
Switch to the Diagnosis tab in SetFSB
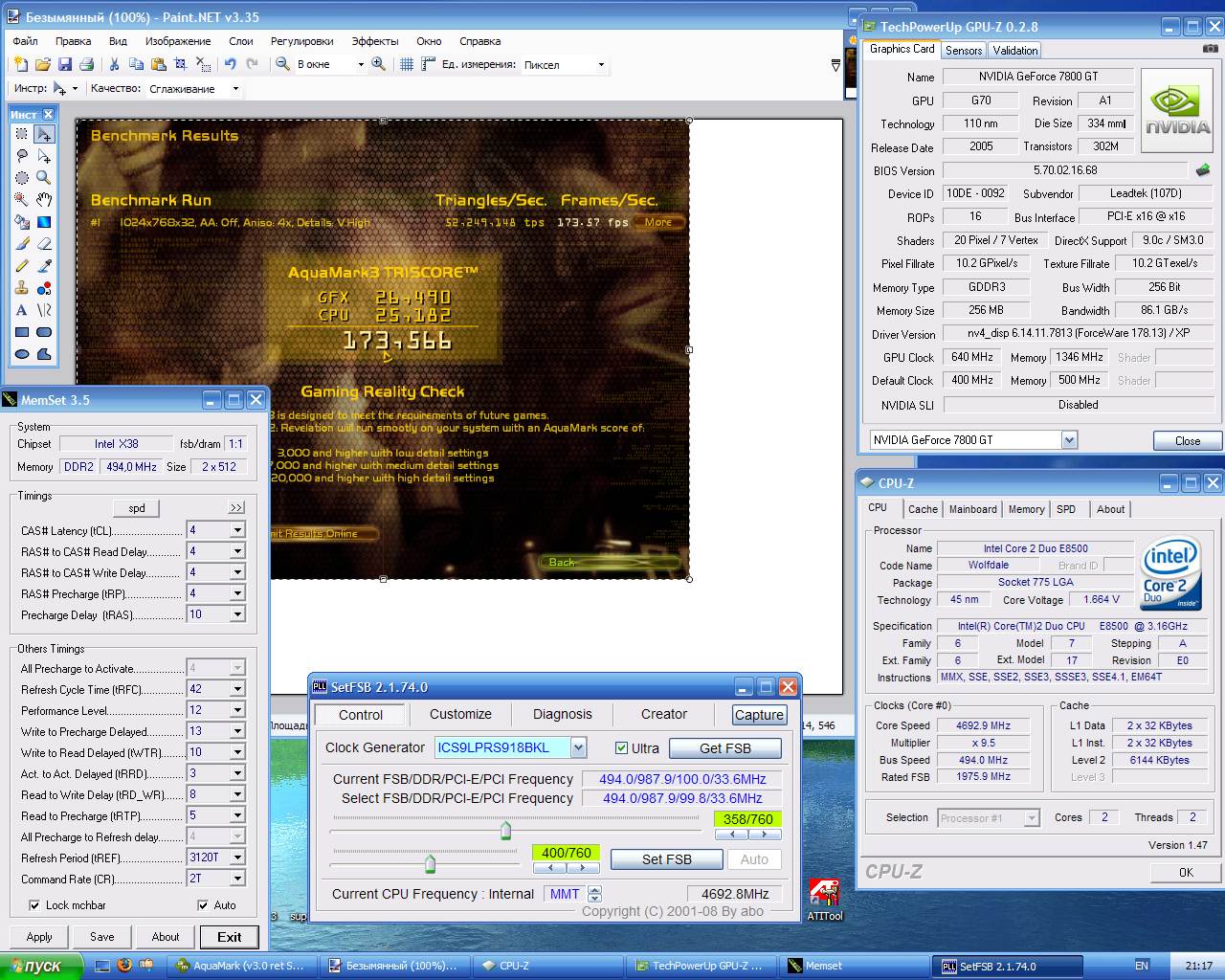point(563,714)
